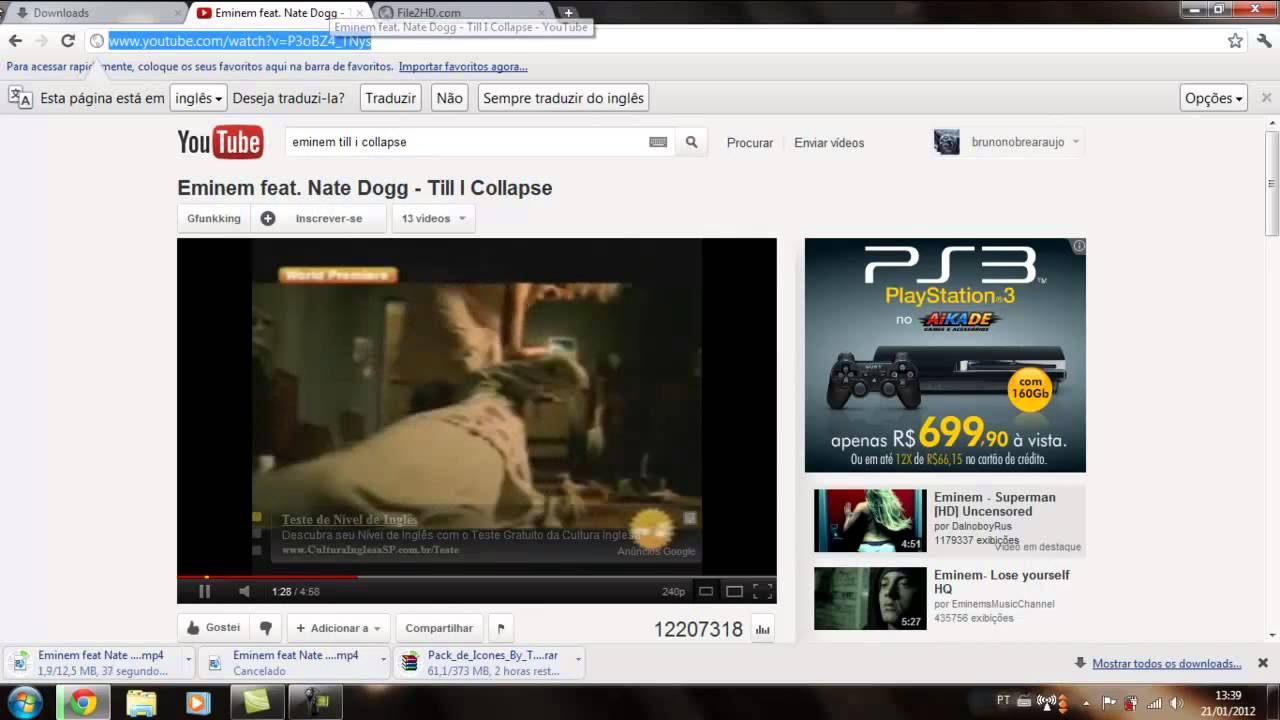Screen dimensions: 1280x720
Task: Open the Enviar vídeos link
Action: click(x=829, y=143)
